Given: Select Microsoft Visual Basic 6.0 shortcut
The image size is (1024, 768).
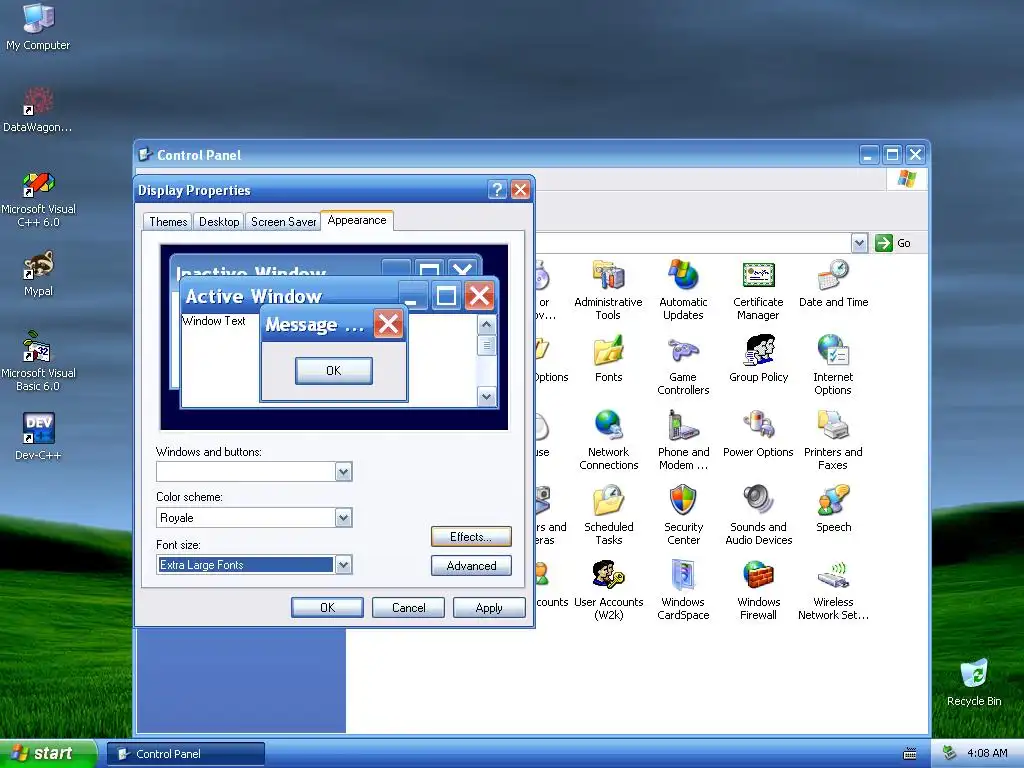Looking at the screenshot, I should click(x=38, y=361).
